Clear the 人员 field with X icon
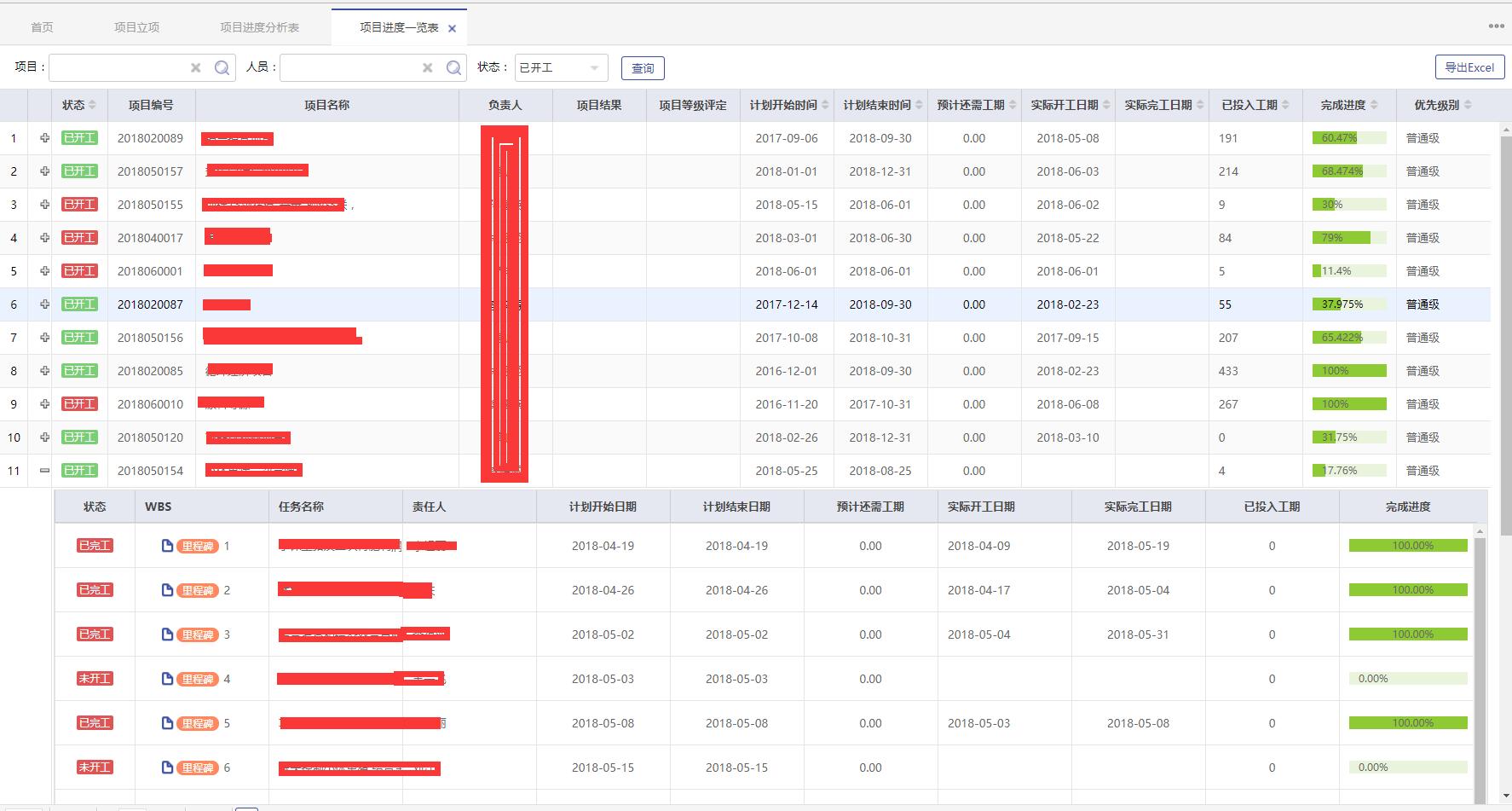 [x=428, y=68]
